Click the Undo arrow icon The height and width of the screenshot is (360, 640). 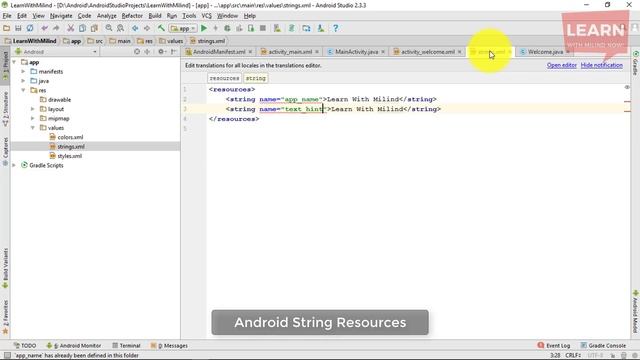(44, 28)
